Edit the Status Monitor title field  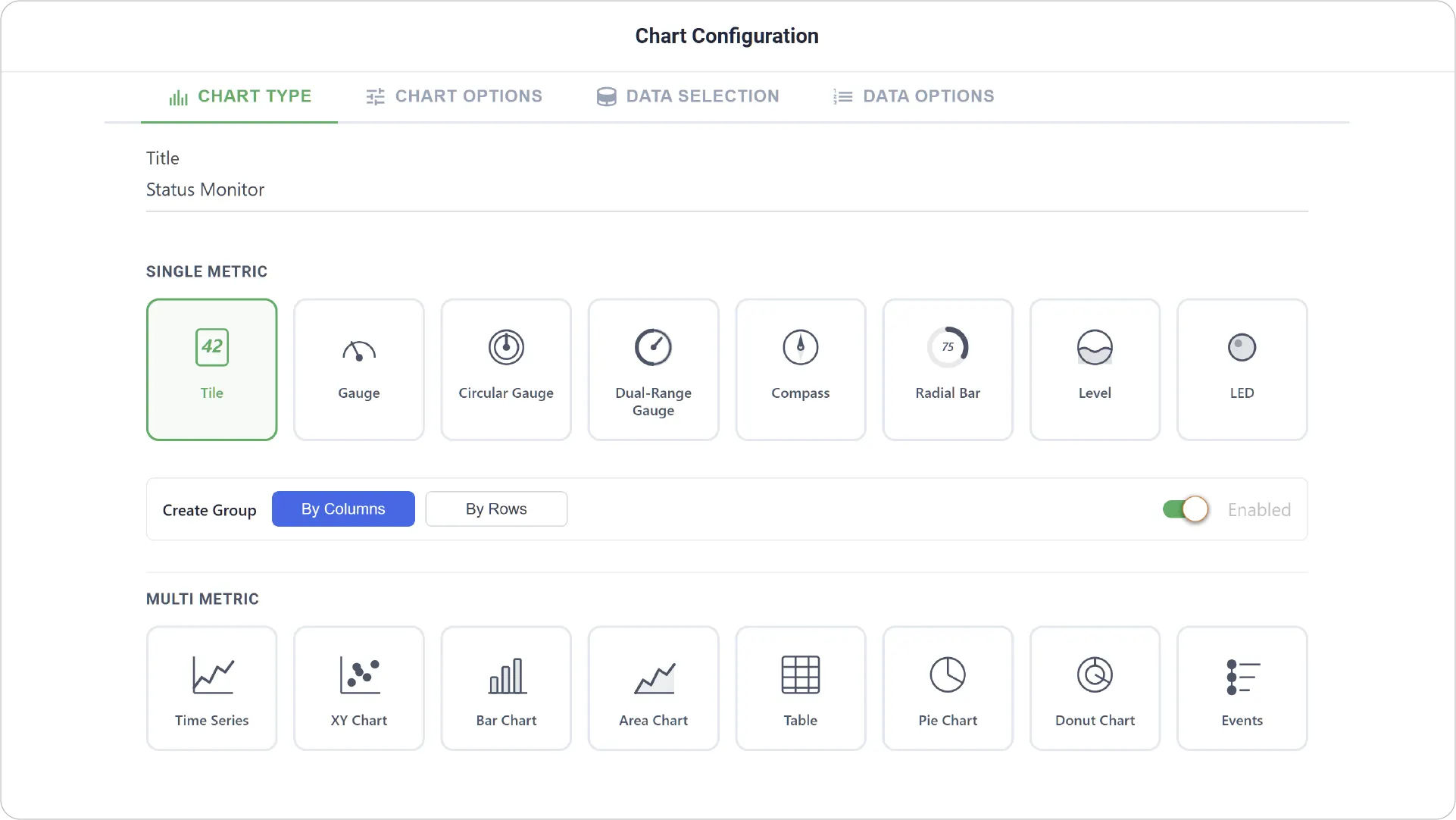click(727, 190)
